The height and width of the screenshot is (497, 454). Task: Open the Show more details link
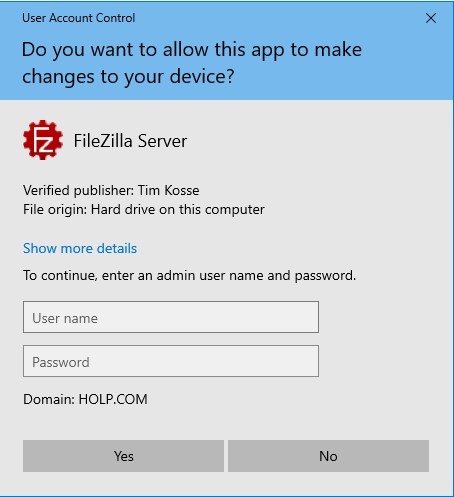pos(80,248)
